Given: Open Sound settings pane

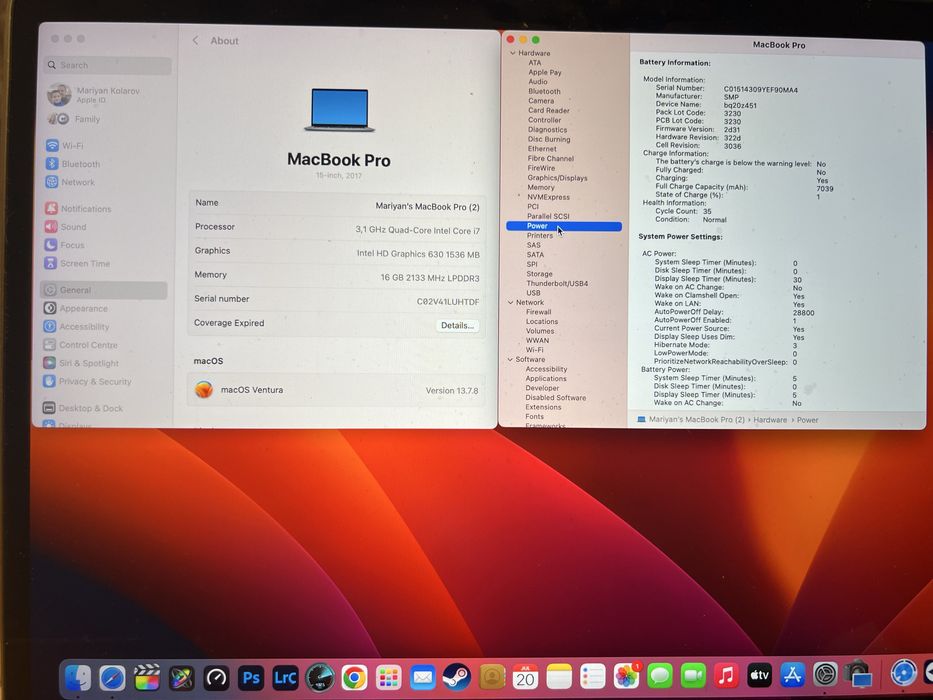Looking at the screenshot, I should 65,227.
